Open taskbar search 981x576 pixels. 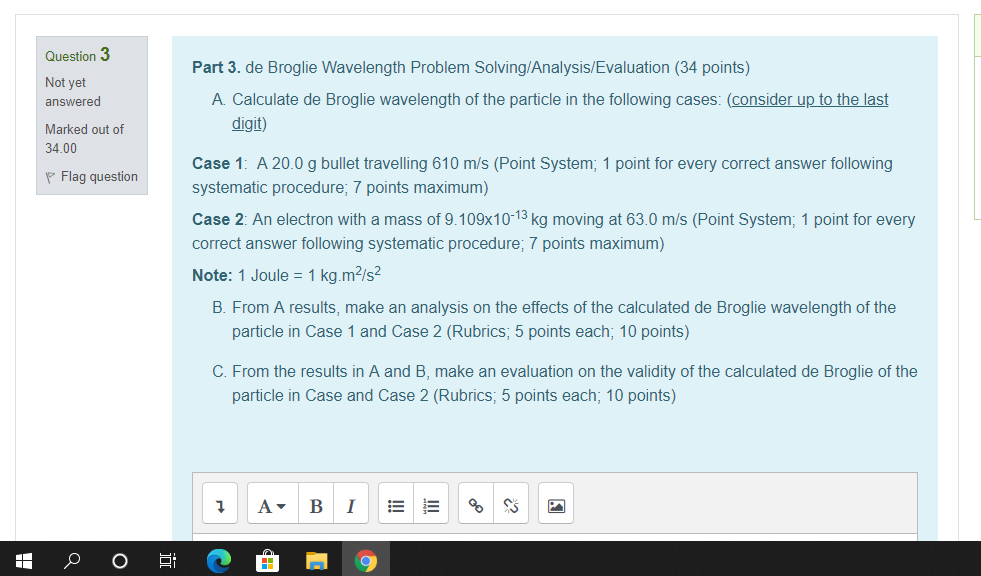tap(71, 560)
